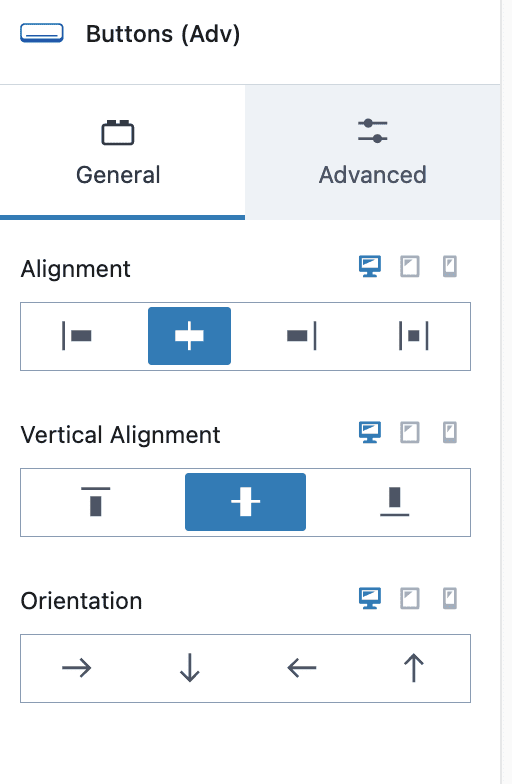This screenshot has height=784, width=512.
Task: Select left alignment icon
Action: coord(76,336)
